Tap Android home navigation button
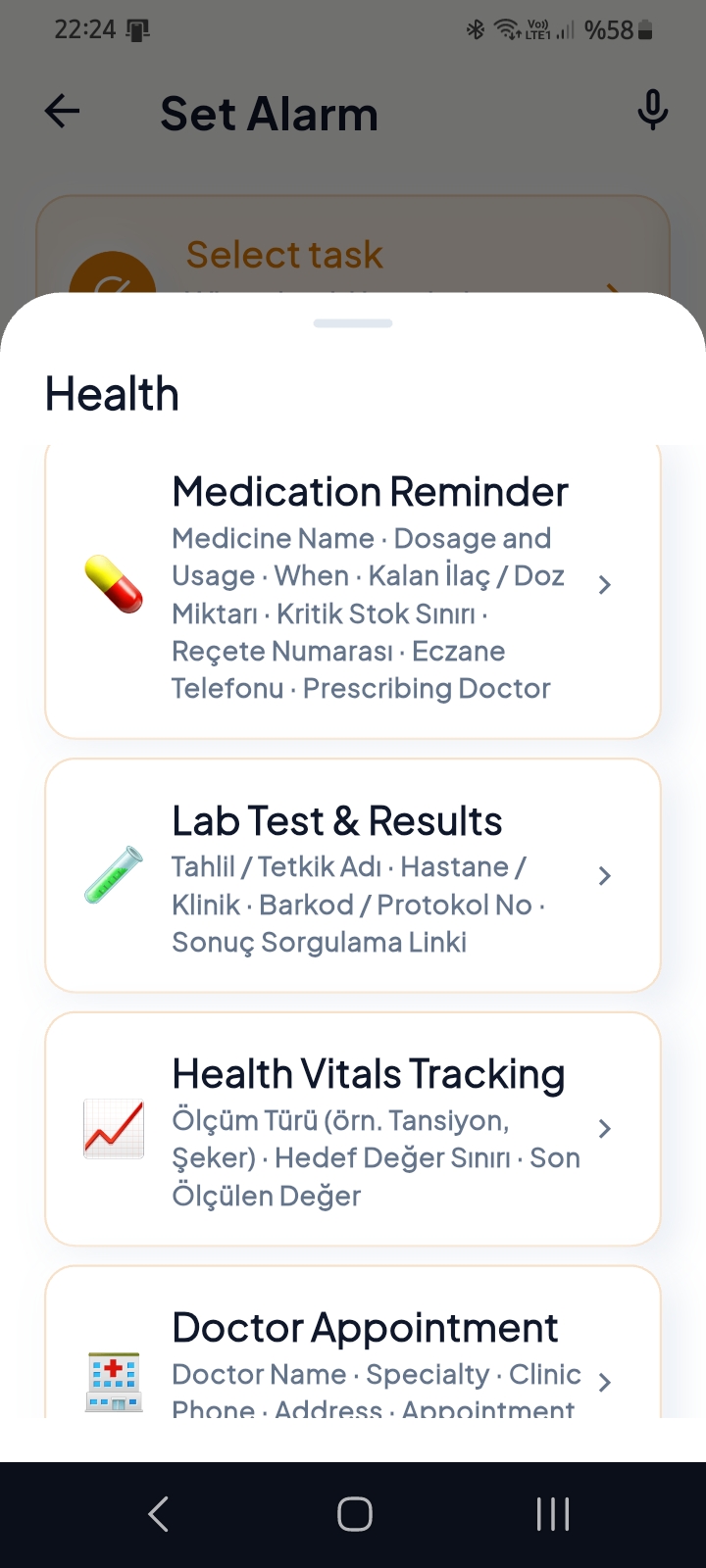This screenshot has width=706, height=1568. [x=354, y=1514]
